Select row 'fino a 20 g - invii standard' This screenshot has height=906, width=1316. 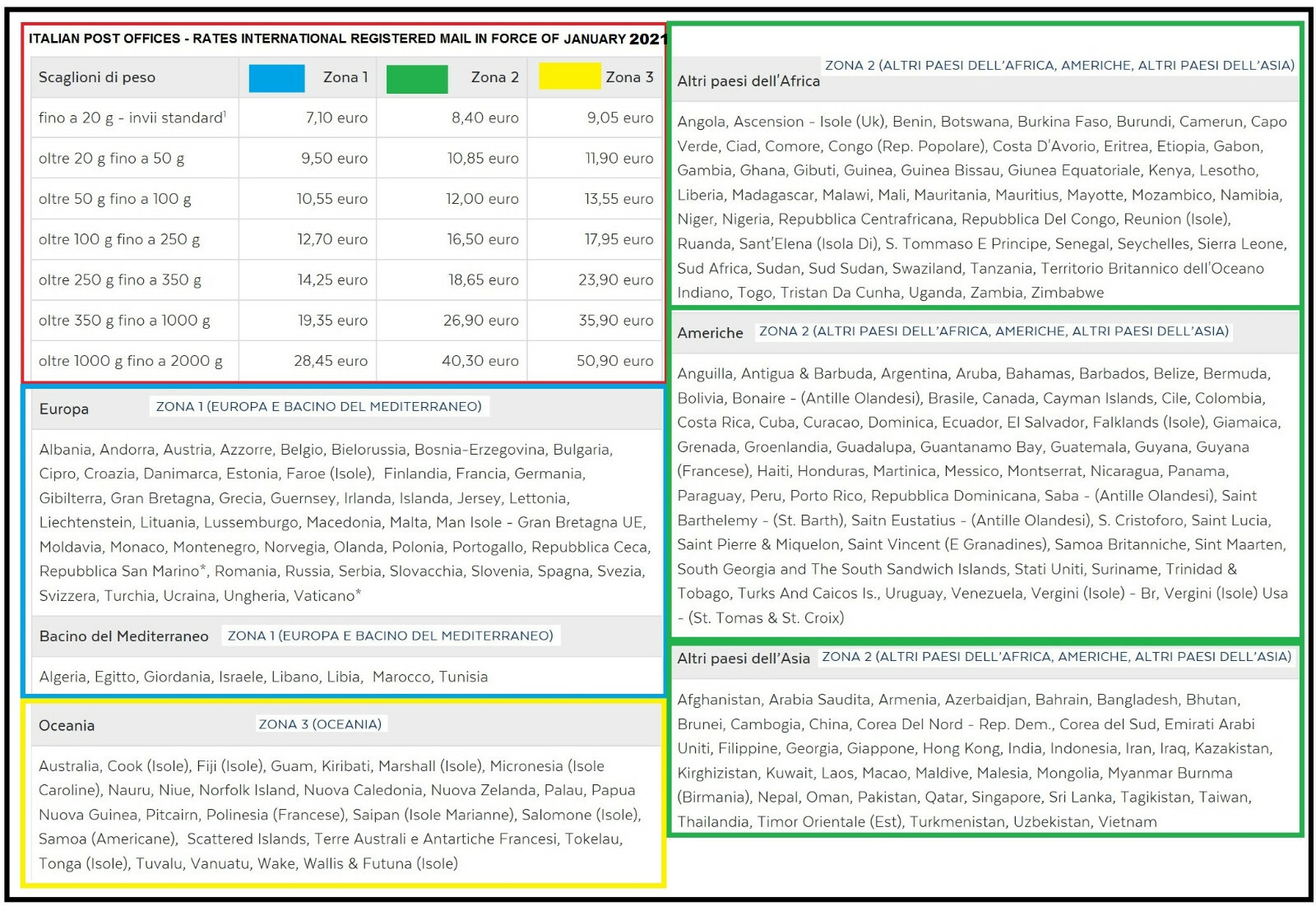(x=347, y=118)
